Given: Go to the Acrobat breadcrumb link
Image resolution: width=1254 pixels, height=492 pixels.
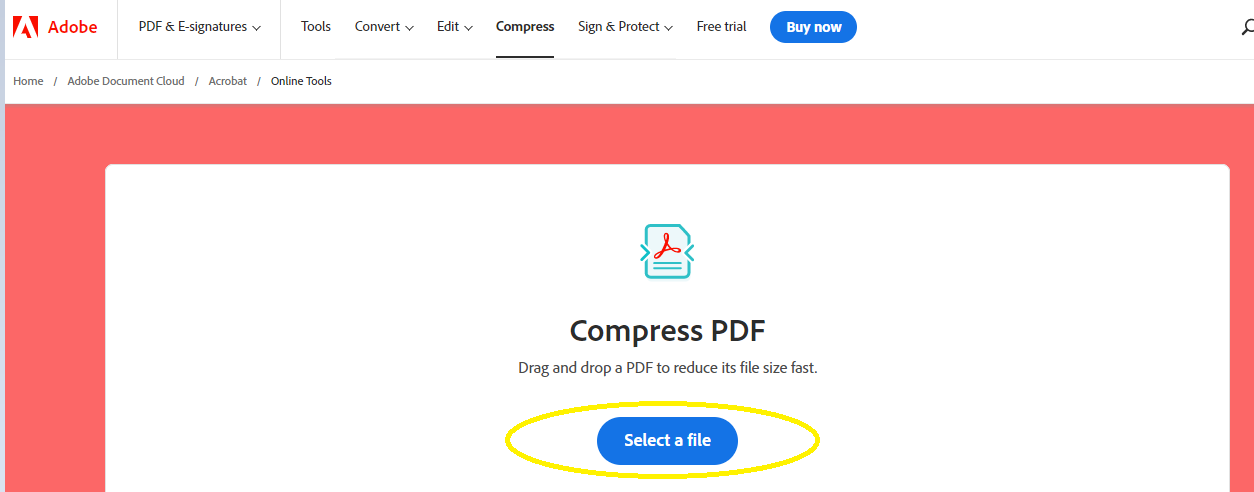Looking at the screenshot, I should (228, 81).
